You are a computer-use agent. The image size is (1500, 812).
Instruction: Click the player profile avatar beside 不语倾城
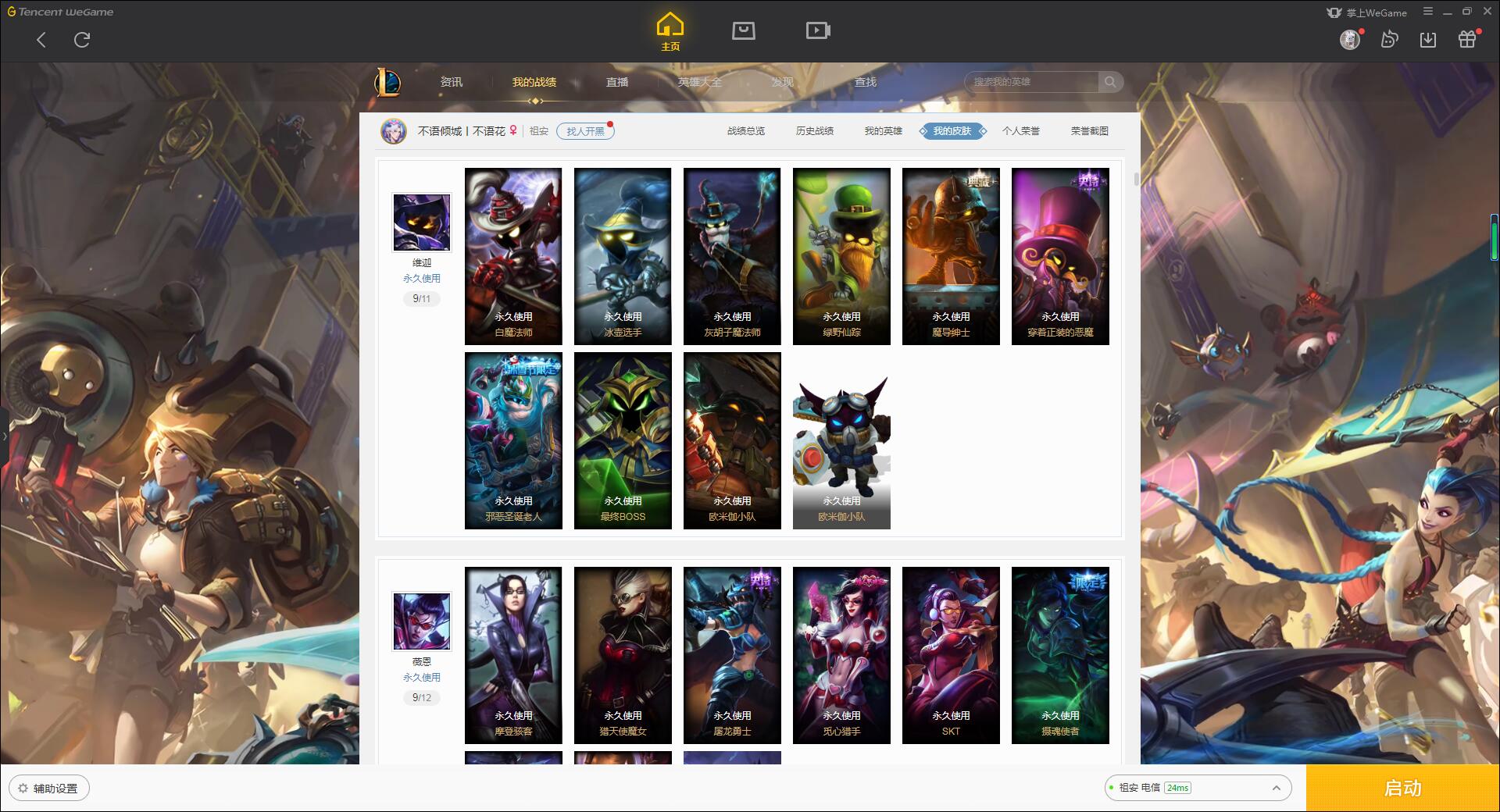click(394, 131)
